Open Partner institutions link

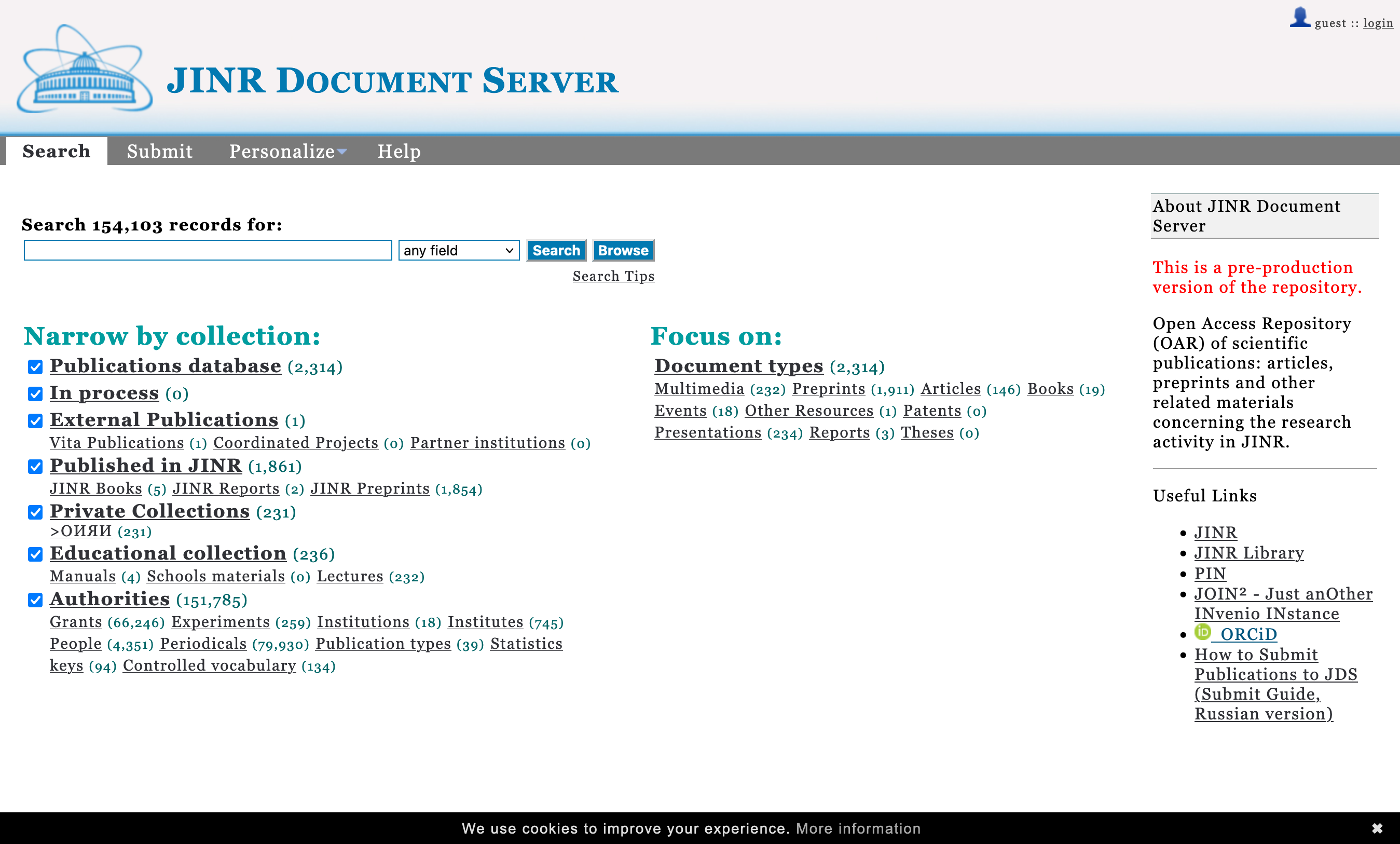tap(487, 443)
